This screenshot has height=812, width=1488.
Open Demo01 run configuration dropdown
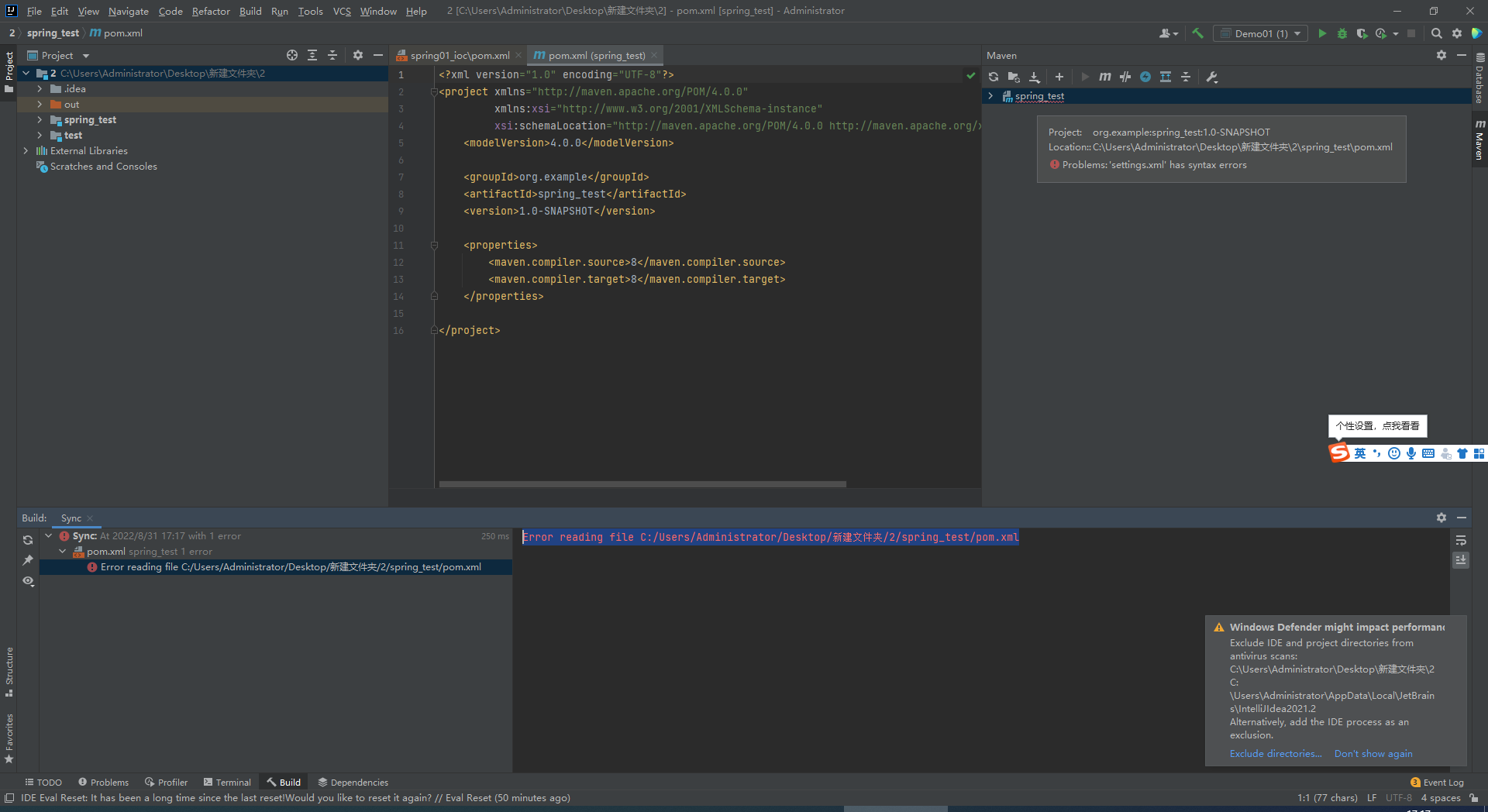click(x=1261, y=33)
